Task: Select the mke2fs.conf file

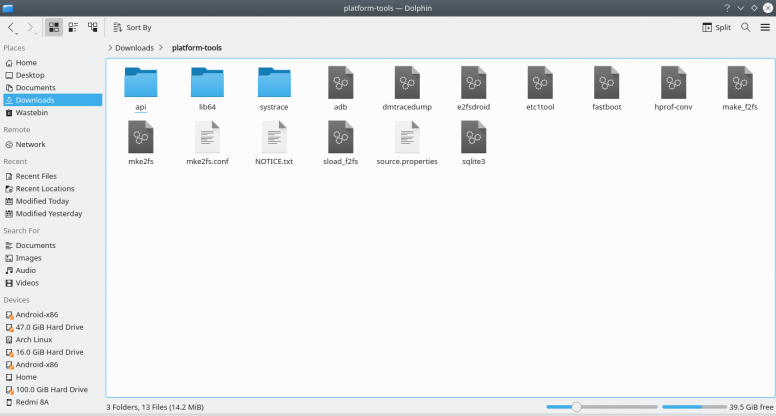Action: coord(207,143)
